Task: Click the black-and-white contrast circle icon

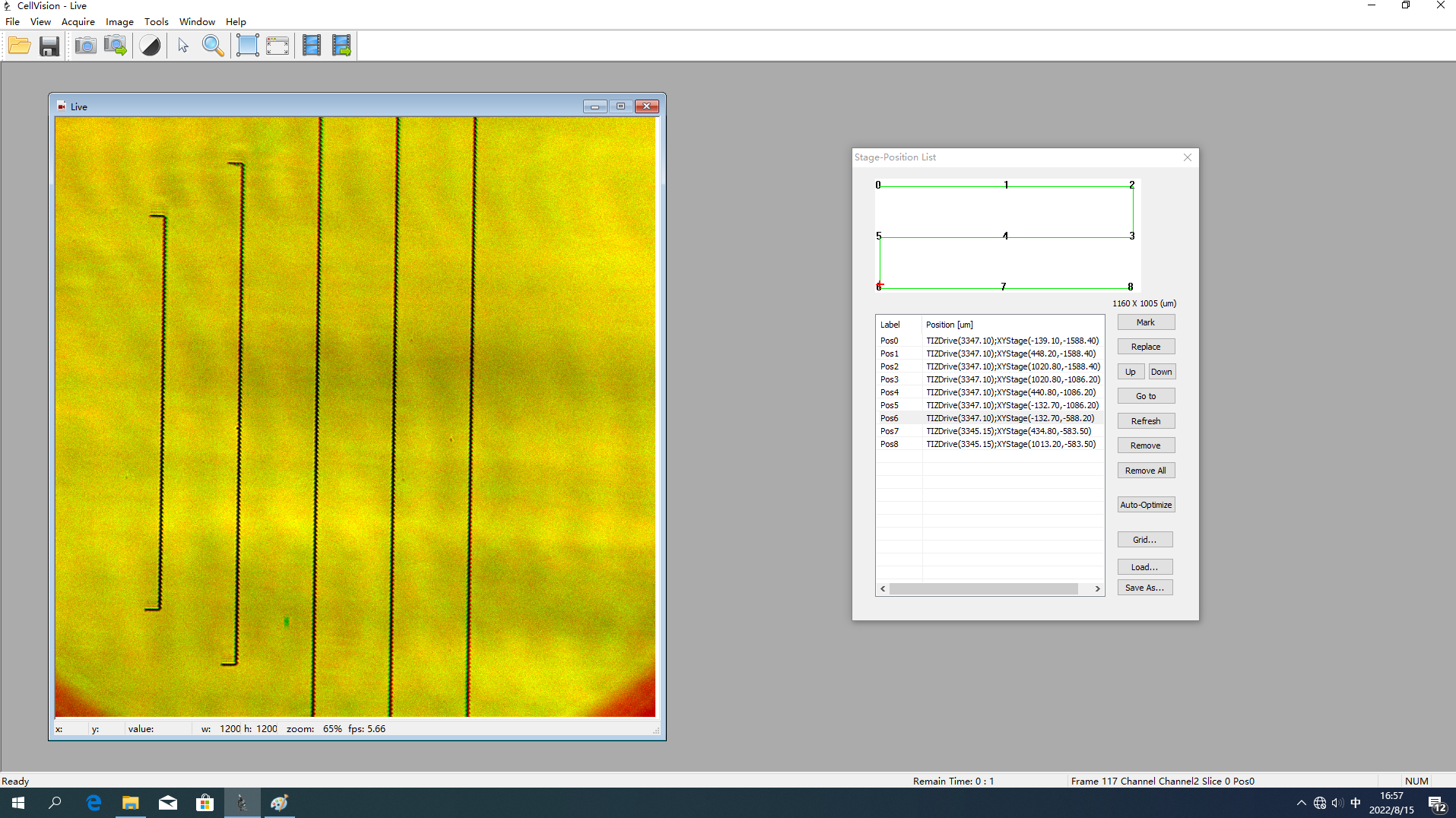Action: pos(151,46)
